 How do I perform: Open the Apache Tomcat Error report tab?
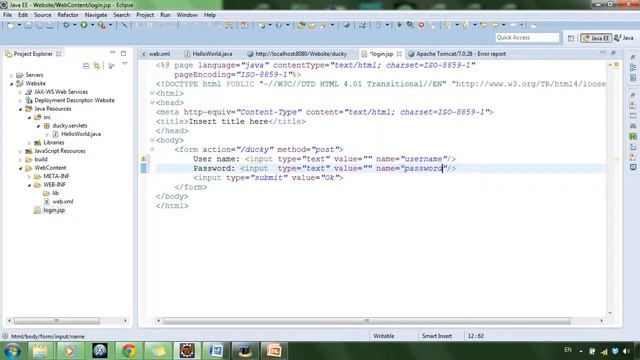457,54
